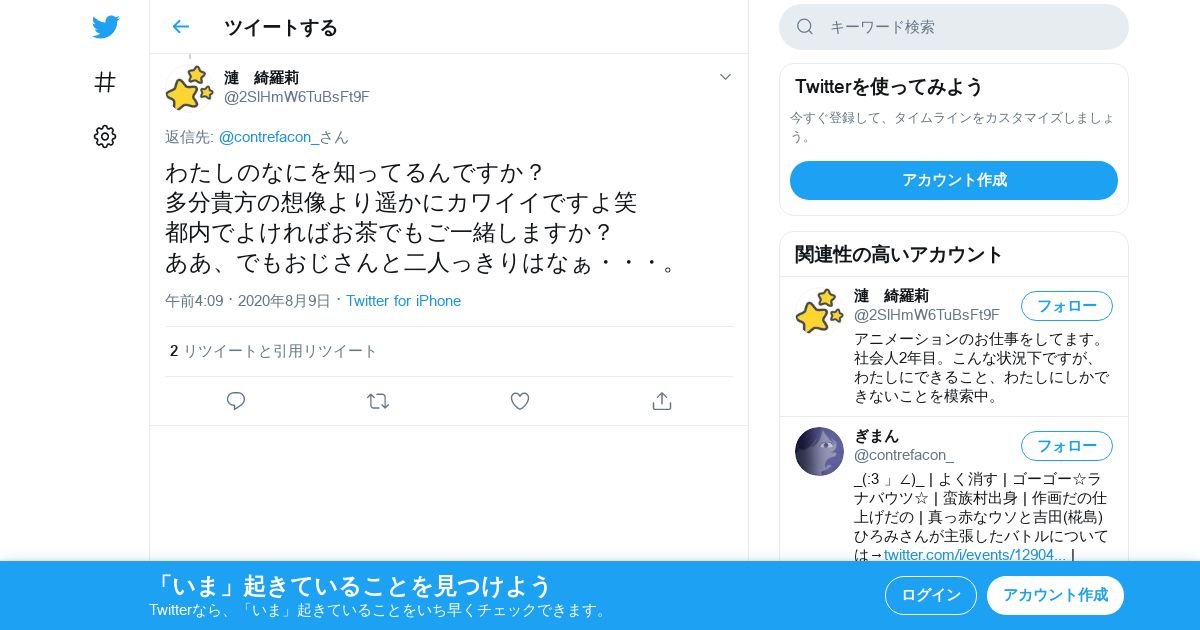Viewport: 1200px width, 630px height.
Task: Open the @contrefacon_ reply mention link
Action: [x=269, y=137]
